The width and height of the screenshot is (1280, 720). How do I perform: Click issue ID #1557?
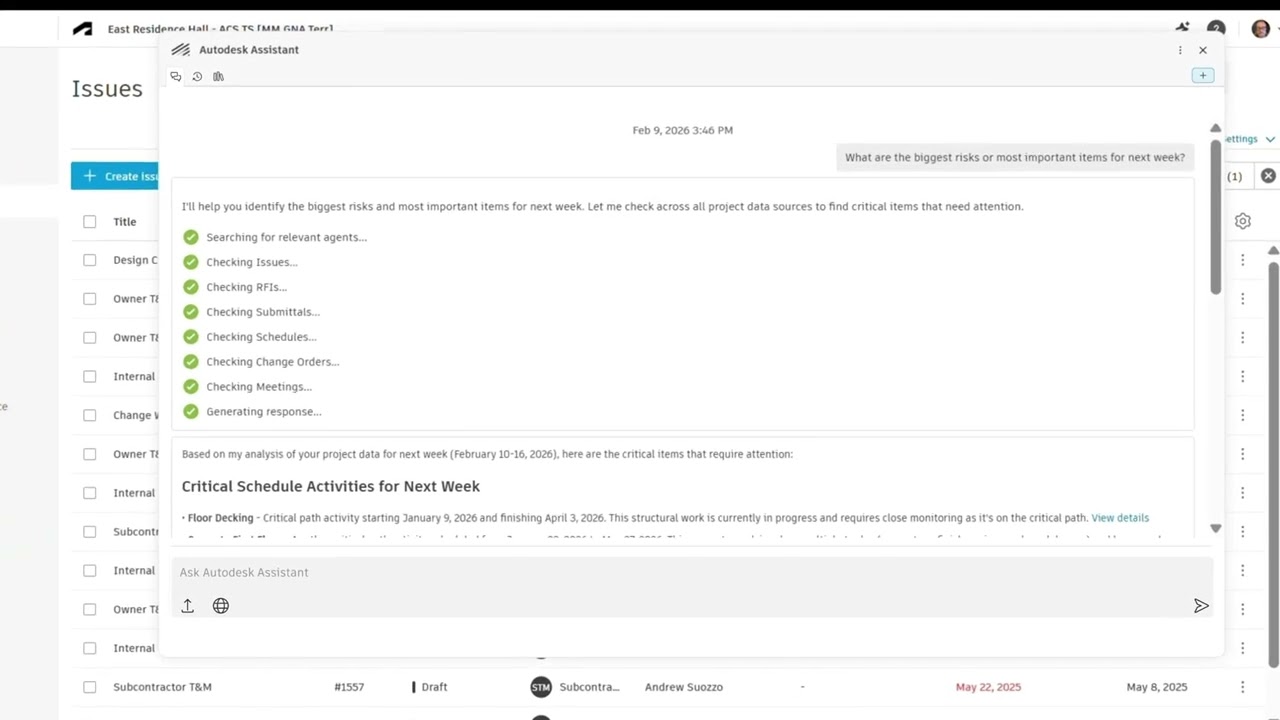pos(349,687)
